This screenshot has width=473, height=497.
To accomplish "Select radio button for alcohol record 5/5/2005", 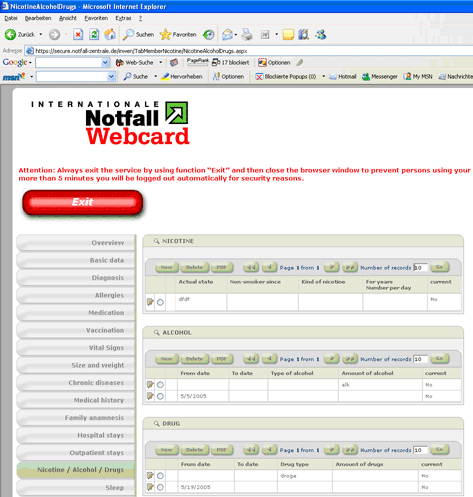I will 160,396.
